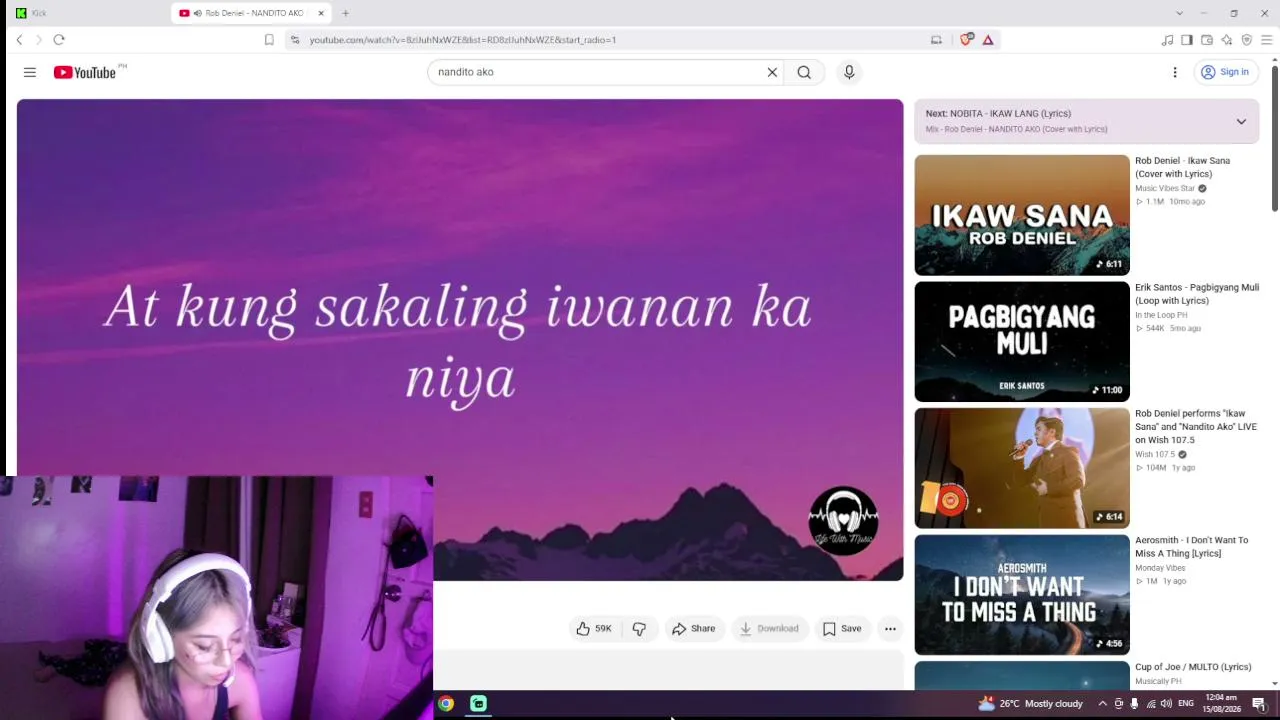This screenshot has height=720, width=1280.
Task: Open 'Cup of Joe / MULTO (Lyrics)' title
Action: tap(1193, 667)
